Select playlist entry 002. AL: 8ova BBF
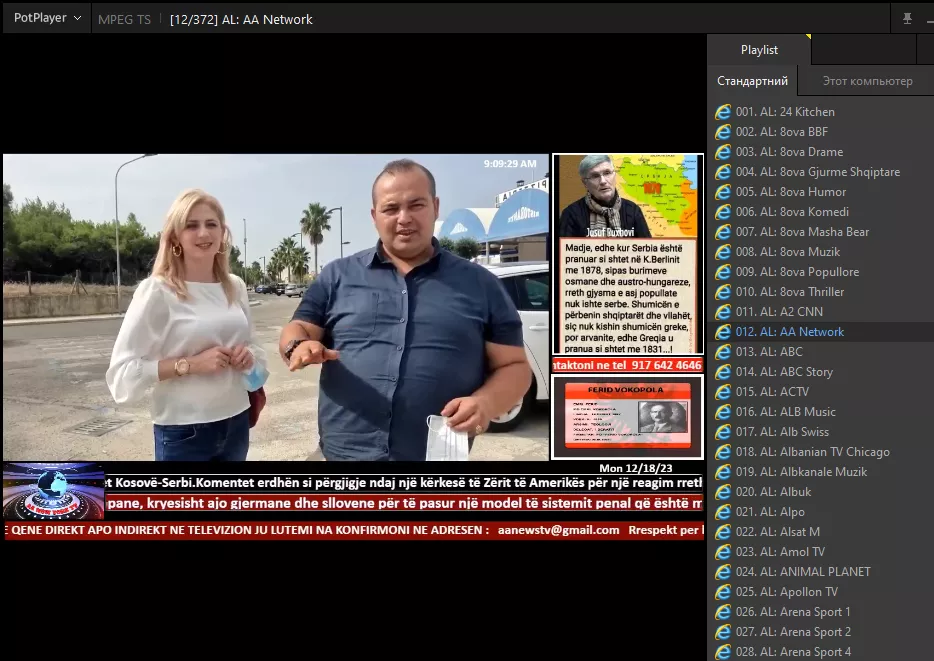This screenshot has height=661, width=934. coord(822,132)
